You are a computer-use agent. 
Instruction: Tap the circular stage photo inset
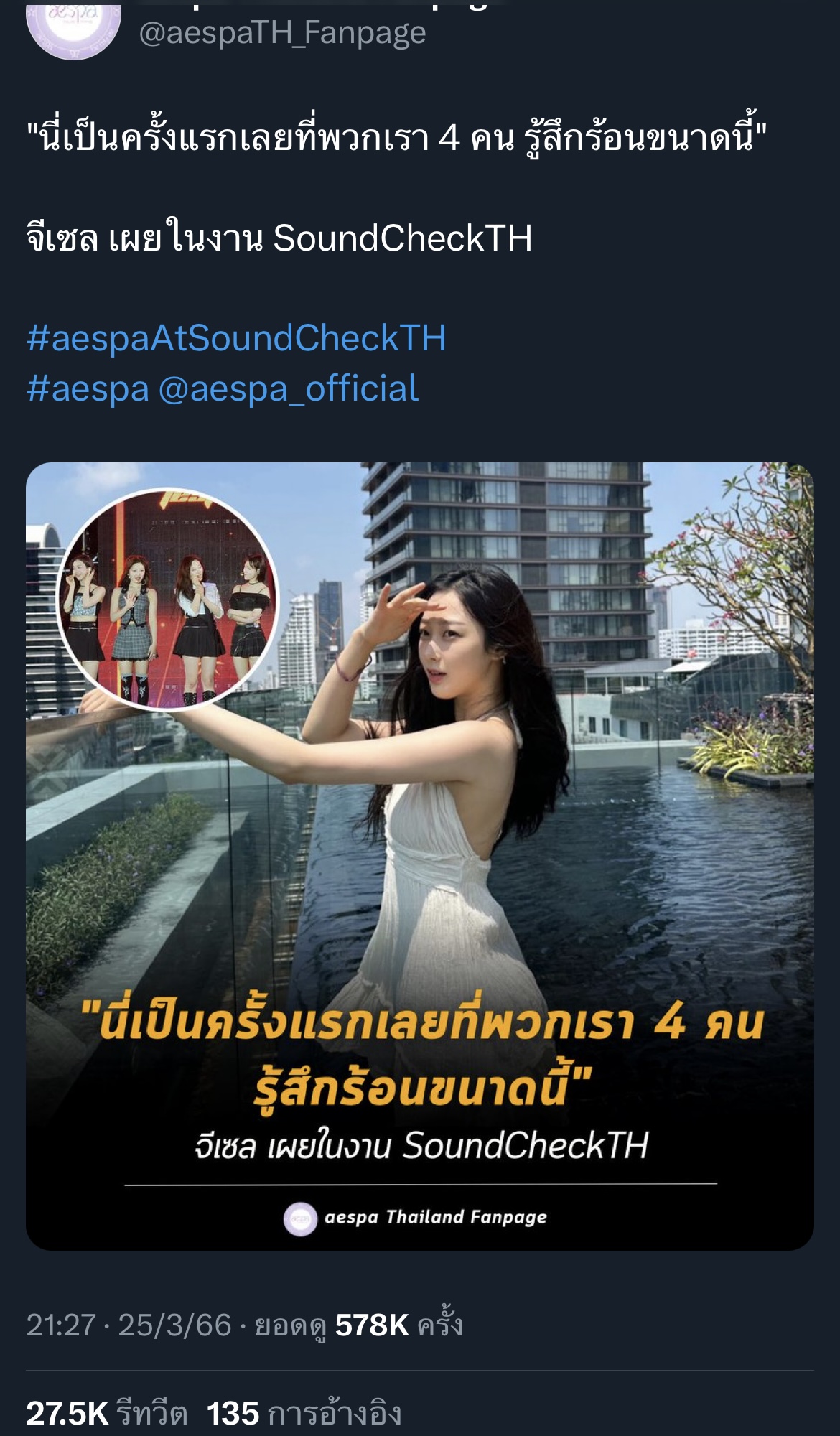tap(168, 600)
